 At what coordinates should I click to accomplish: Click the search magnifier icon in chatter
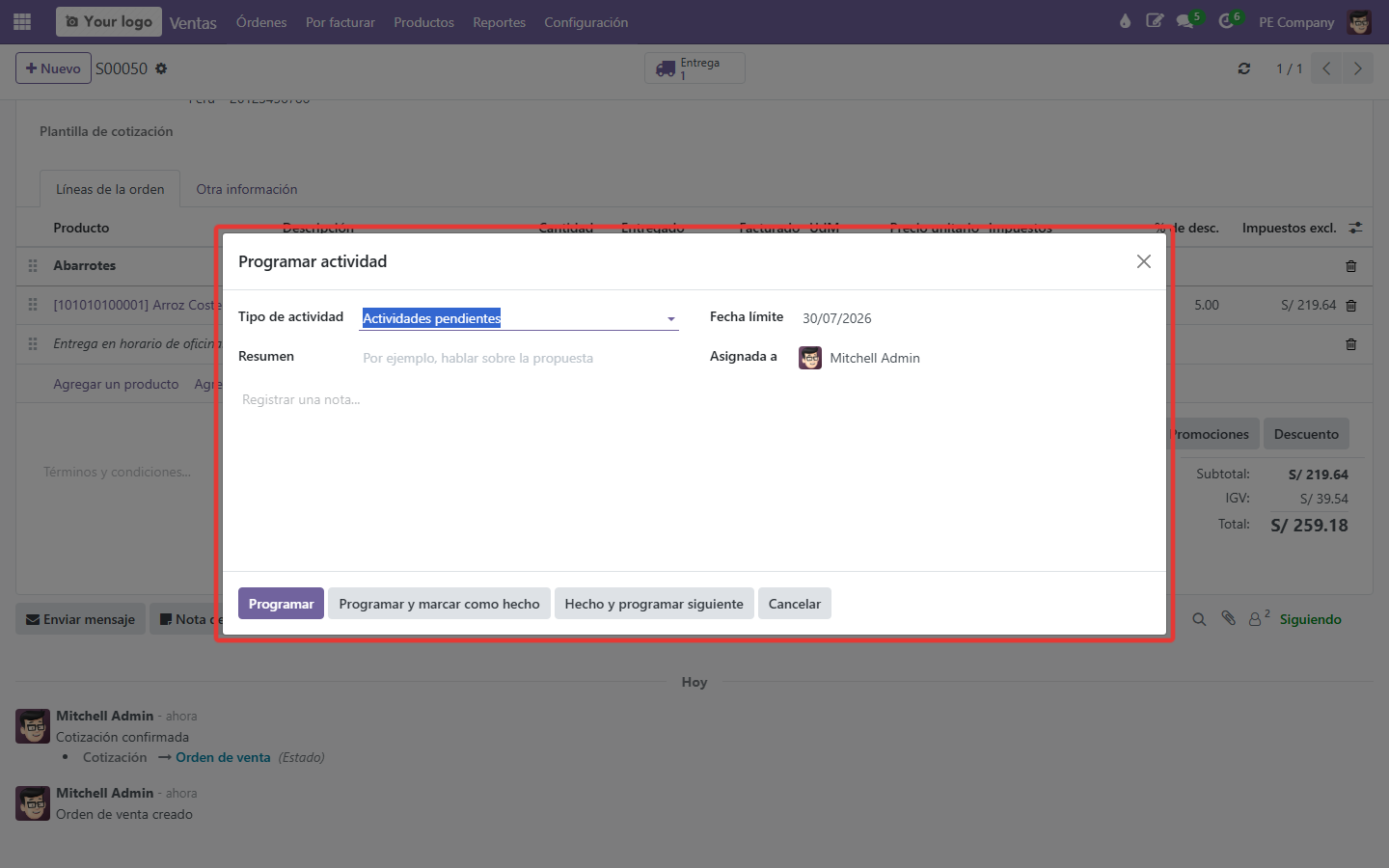click(1199, 619)
